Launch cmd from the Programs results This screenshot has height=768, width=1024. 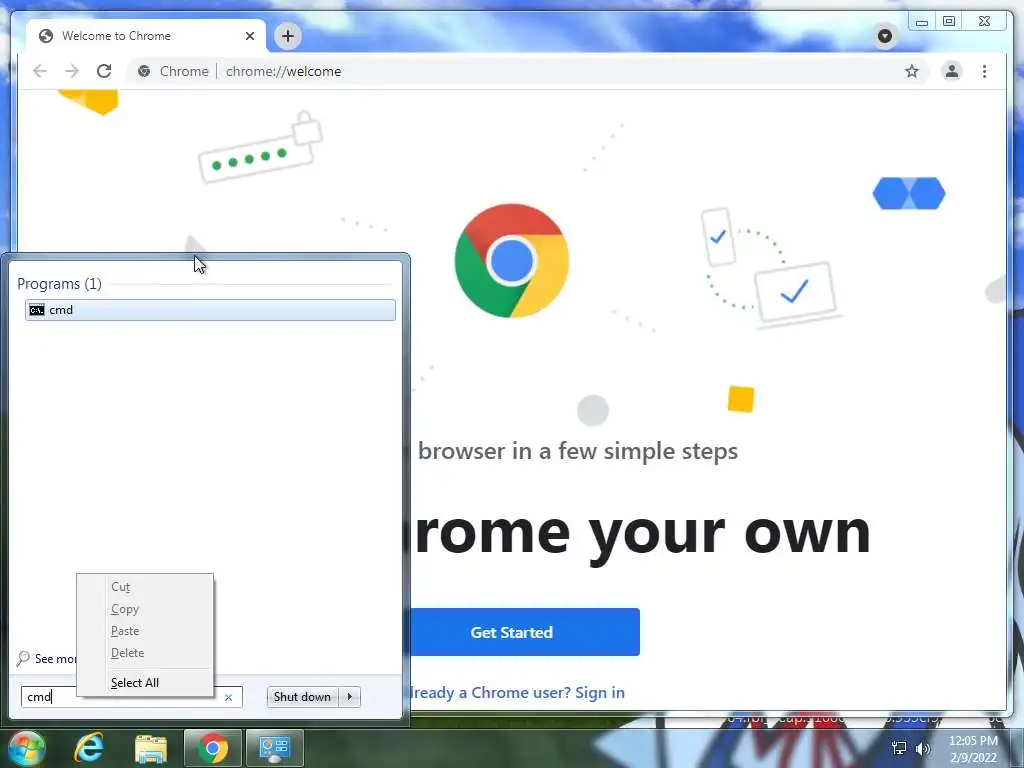click(x=210, y=310)
